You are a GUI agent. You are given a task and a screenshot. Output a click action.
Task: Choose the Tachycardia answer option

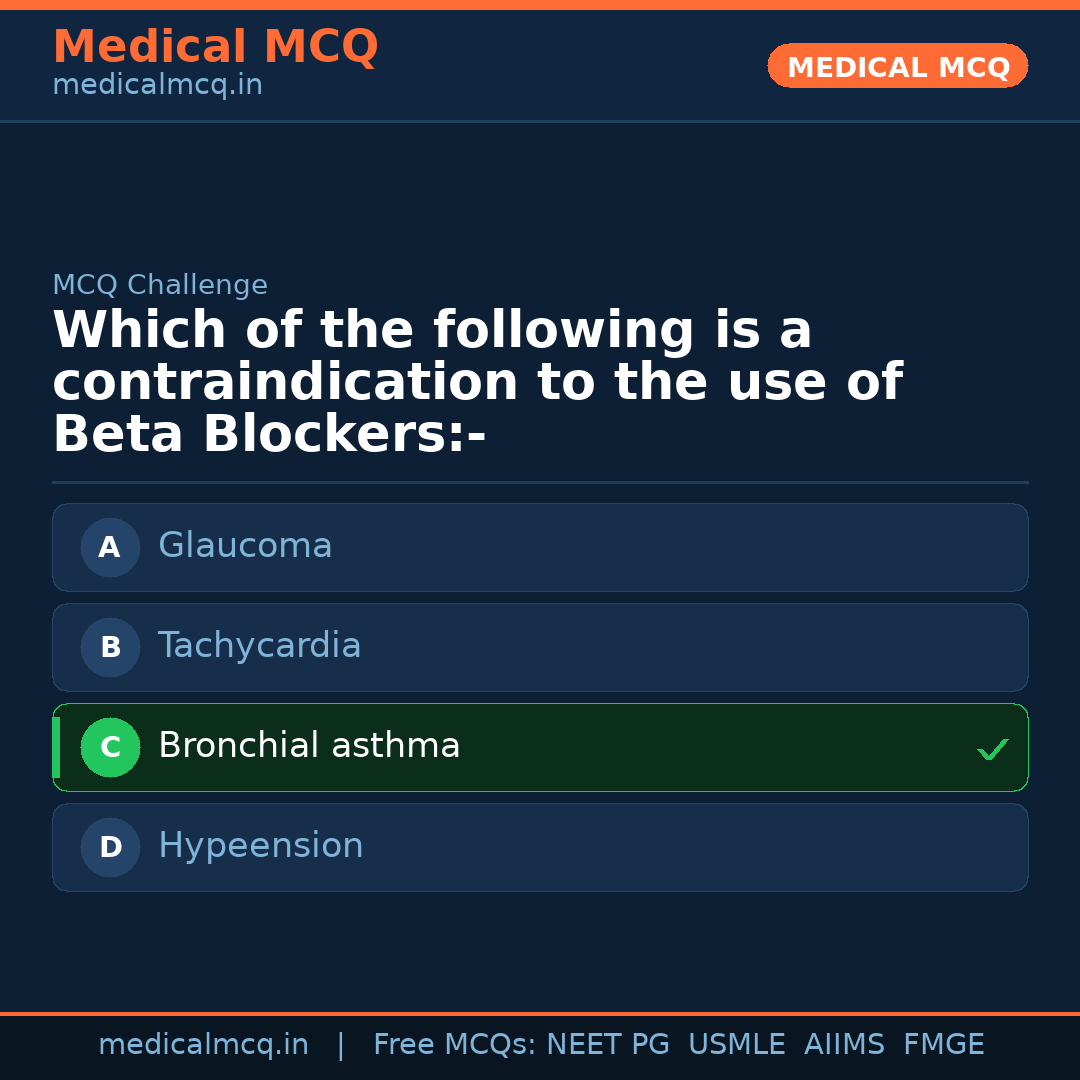tap(540, 647)
